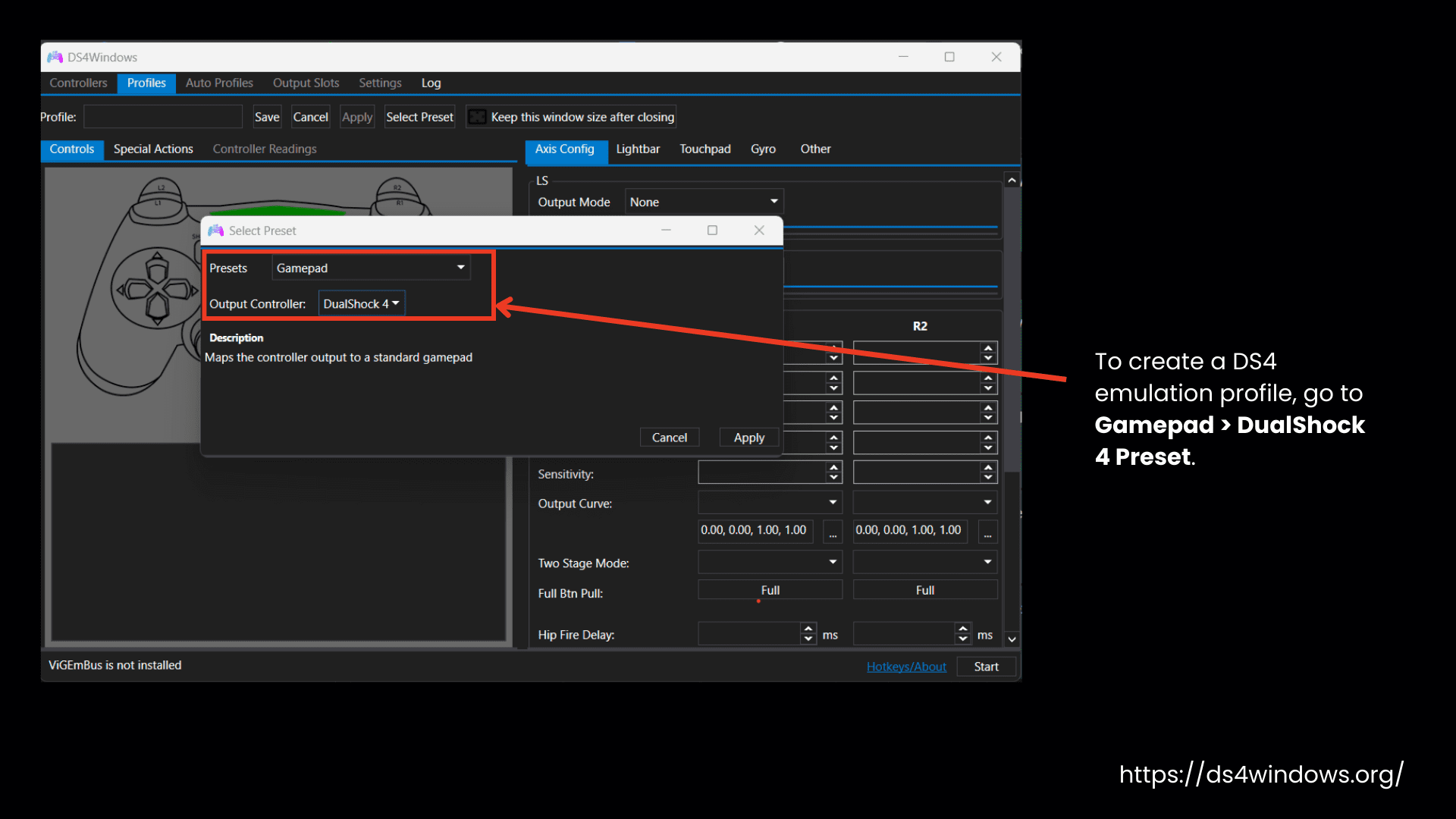
Task: Open the Select Preset button
Action: pyautogui.click(x=419, y=117)
